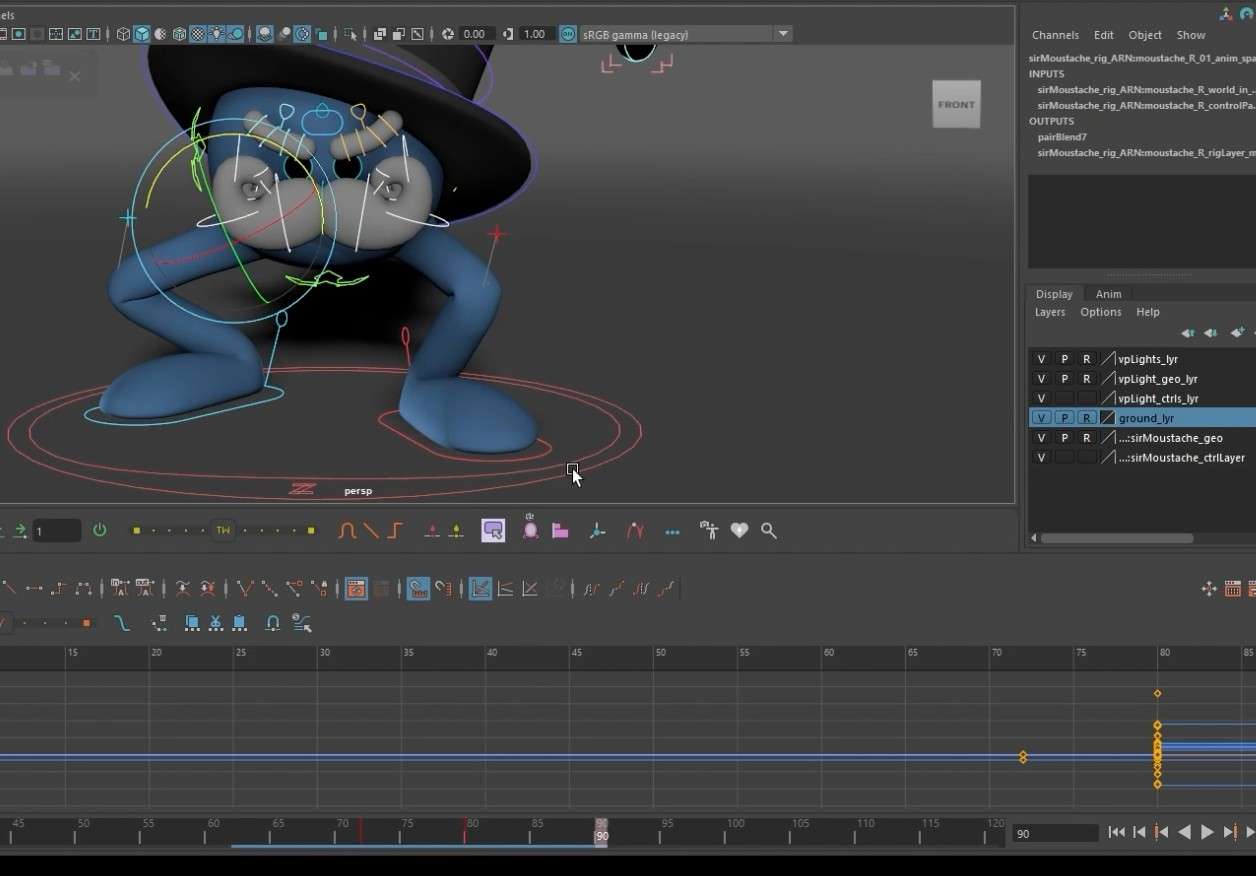The height and width of the screenshot is (876, 1256).
Task: Open the Layers menu in layer editor
Action: pos(1050,312)
